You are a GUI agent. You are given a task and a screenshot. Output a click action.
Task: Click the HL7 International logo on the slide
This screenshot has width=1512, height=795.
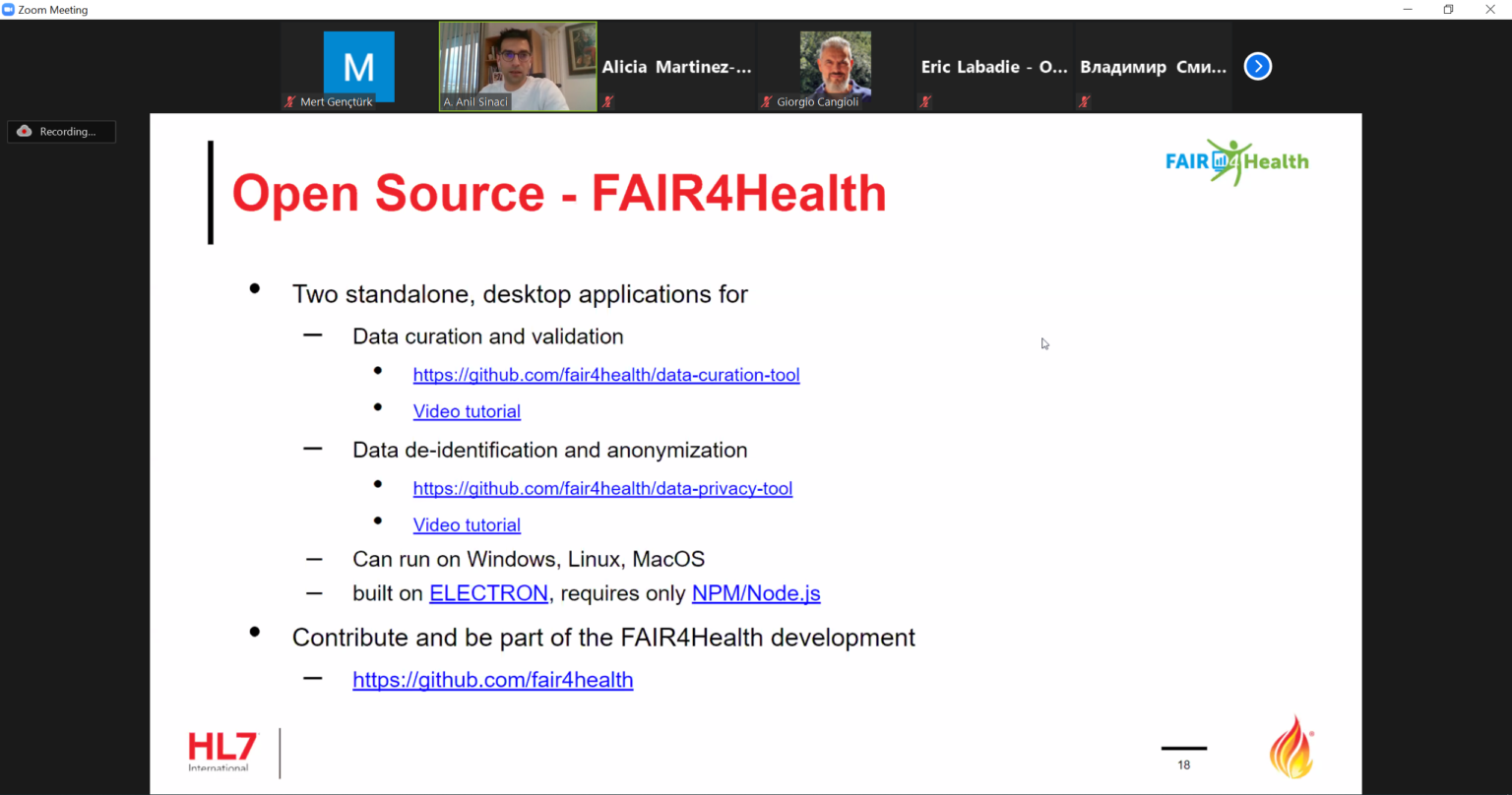pos(220,751)
